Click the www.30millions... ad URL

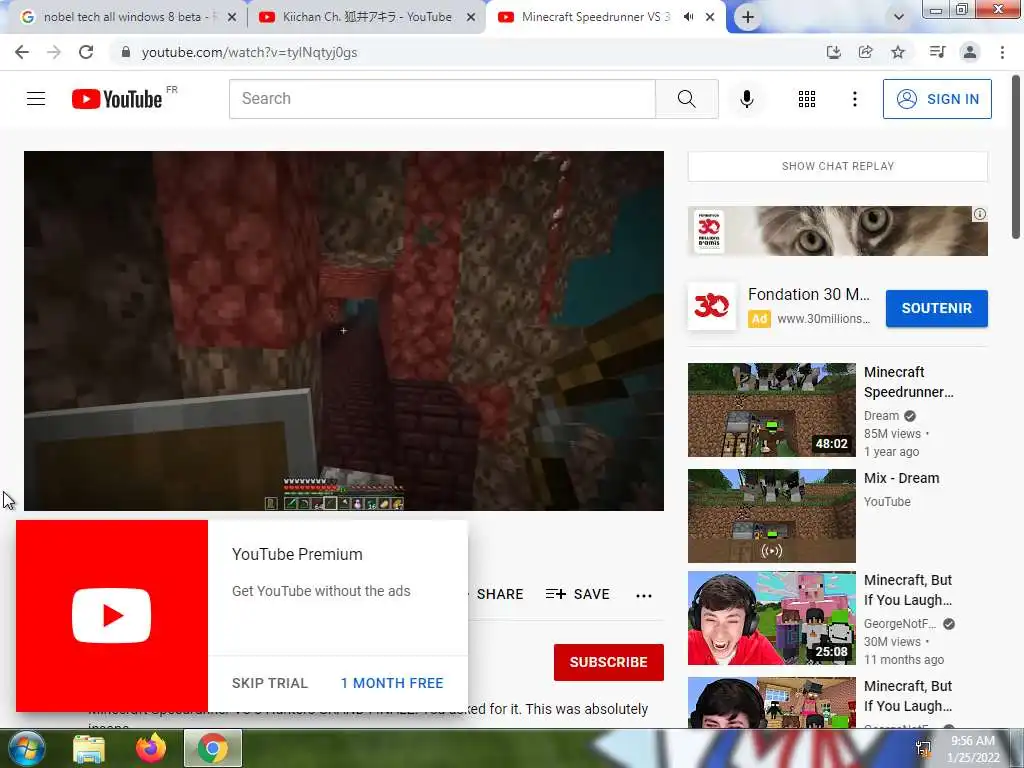click(x=824, y=319)
